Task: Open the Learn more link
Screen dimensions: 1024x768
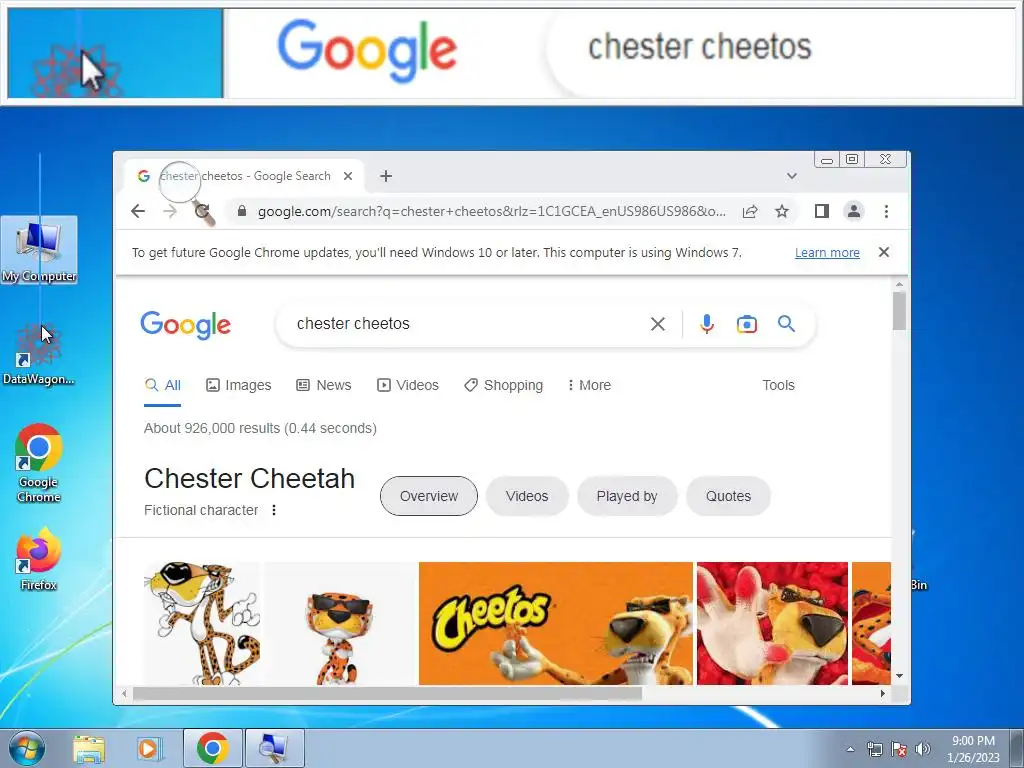Action: point(827,253)
